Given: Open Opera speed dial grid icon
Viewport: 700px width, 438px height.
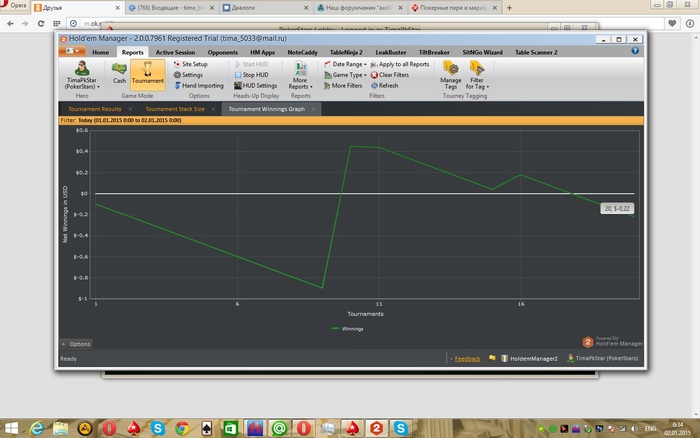Looking at the screenshot, I should tap(57, 23).
